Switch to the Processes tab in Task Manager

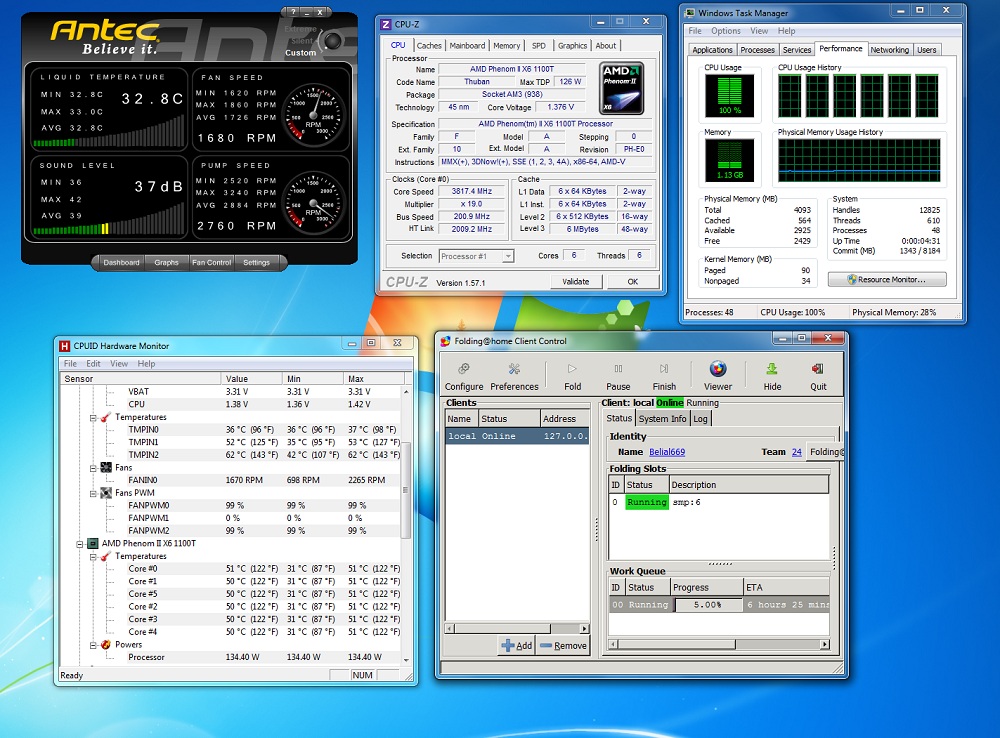[x=757, y=50]
